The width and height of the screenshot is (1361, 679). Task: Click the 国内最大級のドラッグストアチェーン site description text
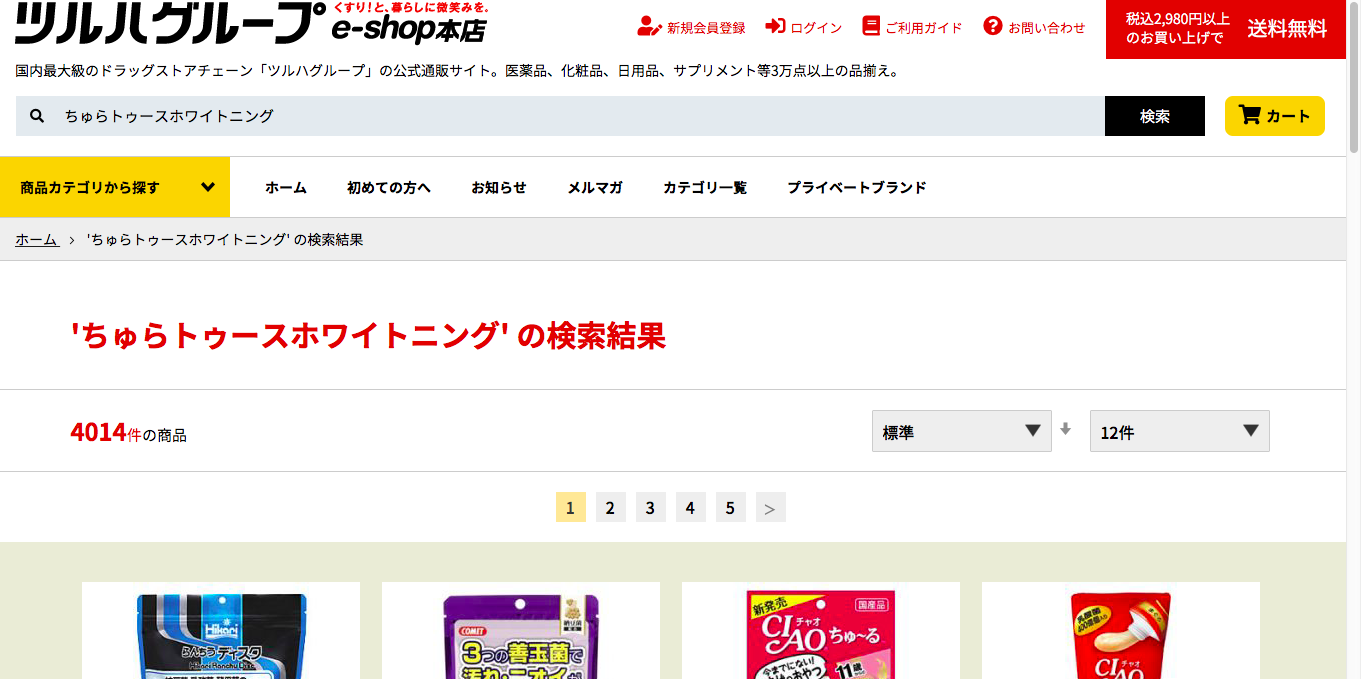(x=459, y=71)
